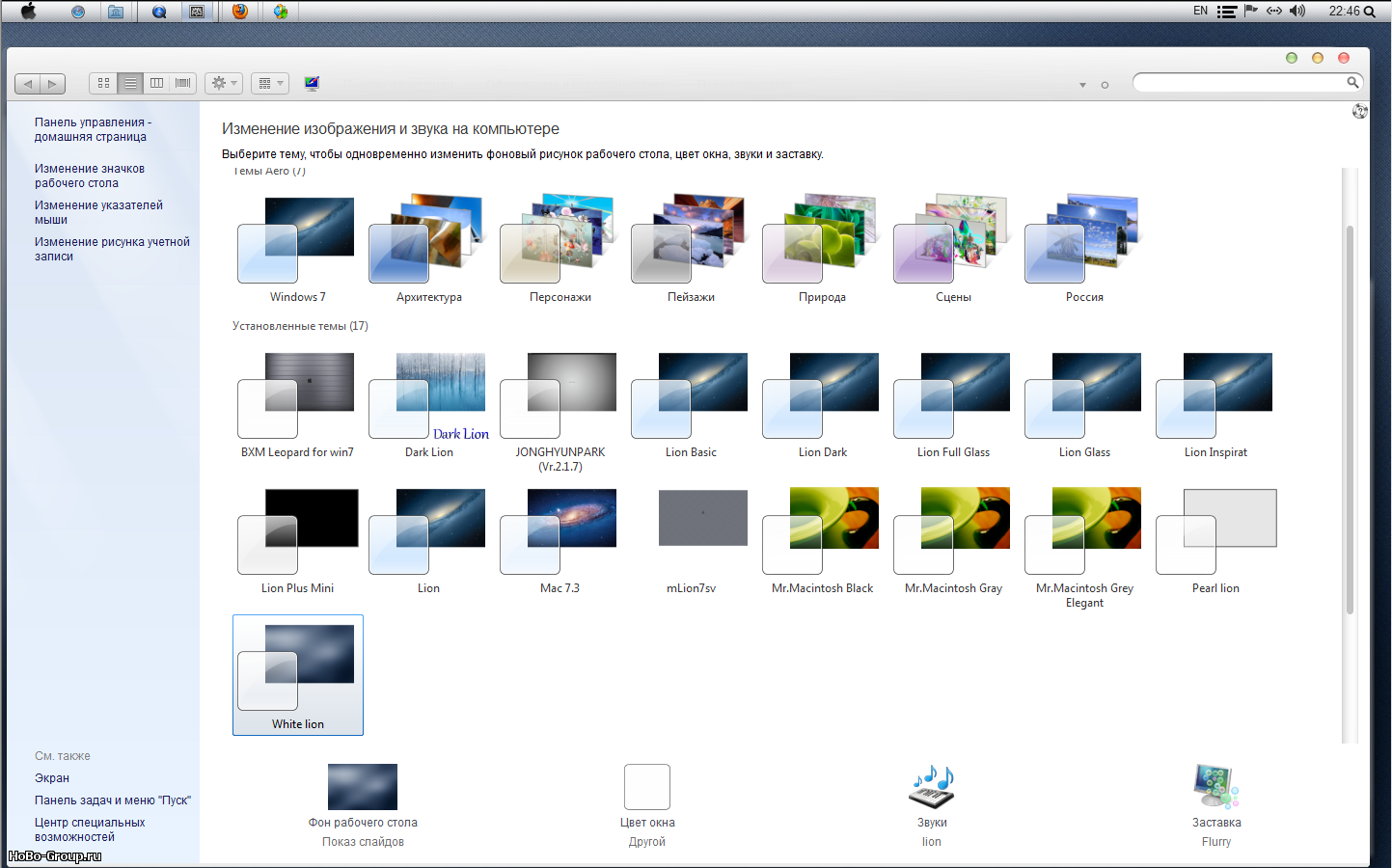The image size is (1392, 868).
Task: Apply the Mr.Macintosh Grey Elegant theme
Action: (1084, 548)
